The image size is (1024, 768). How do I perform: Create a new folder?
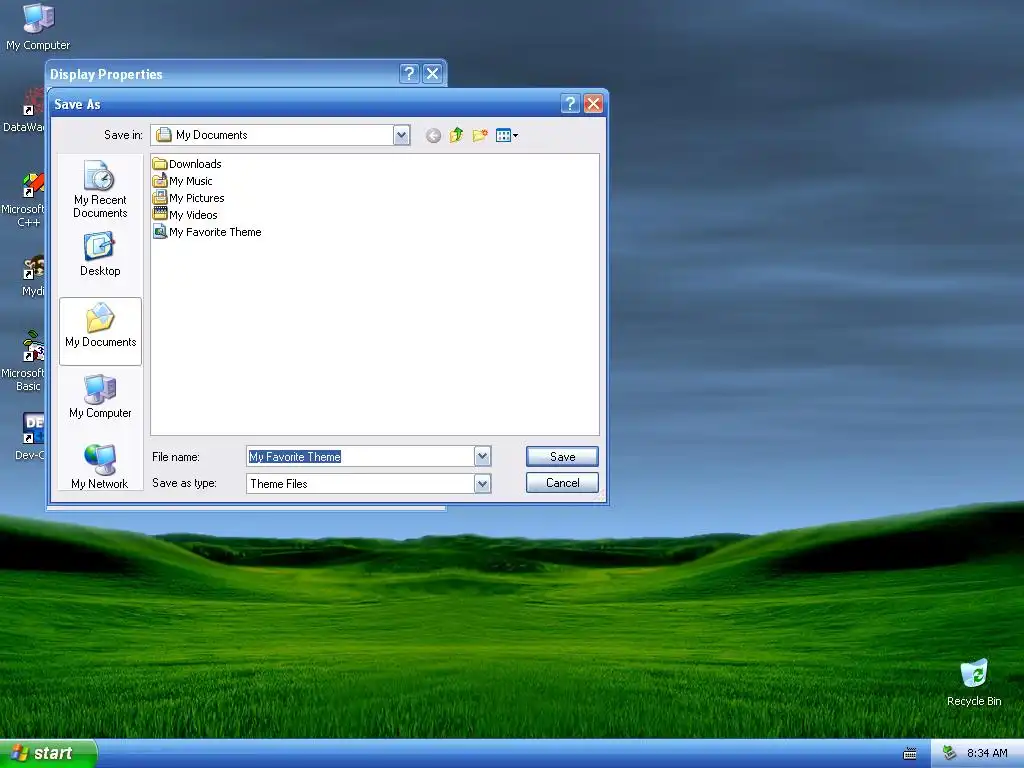coord(480,135)
